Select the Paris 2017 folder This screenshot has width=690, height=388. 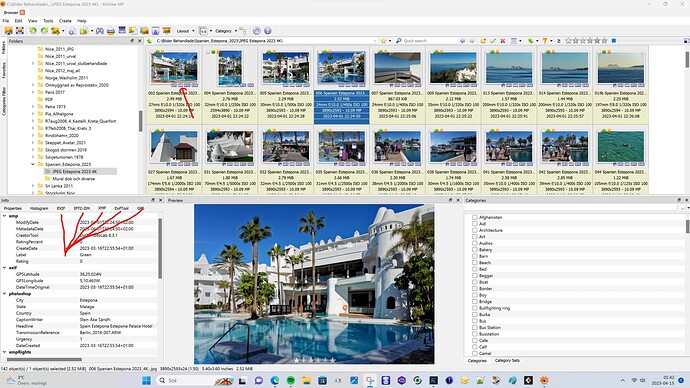(x=55, y=92)
